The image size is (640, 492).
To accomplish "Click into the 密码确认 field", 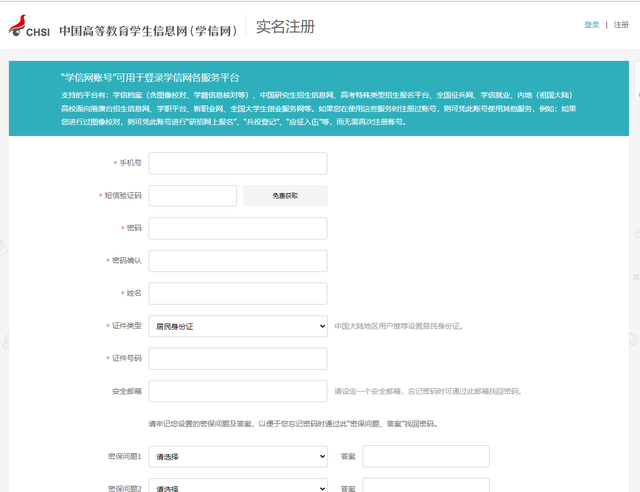I will pos(237,261).
